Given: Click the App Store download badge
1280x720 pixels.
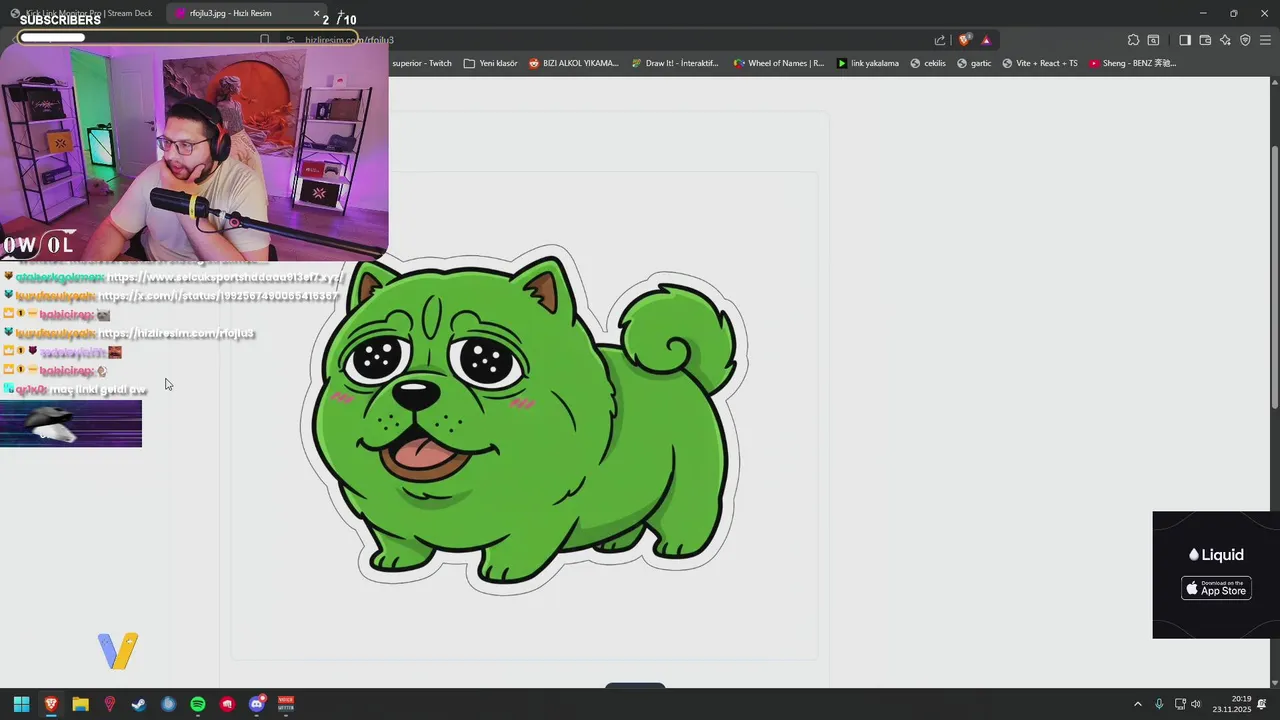Looking at the screenshot, I should click(x=1216, y=588).
